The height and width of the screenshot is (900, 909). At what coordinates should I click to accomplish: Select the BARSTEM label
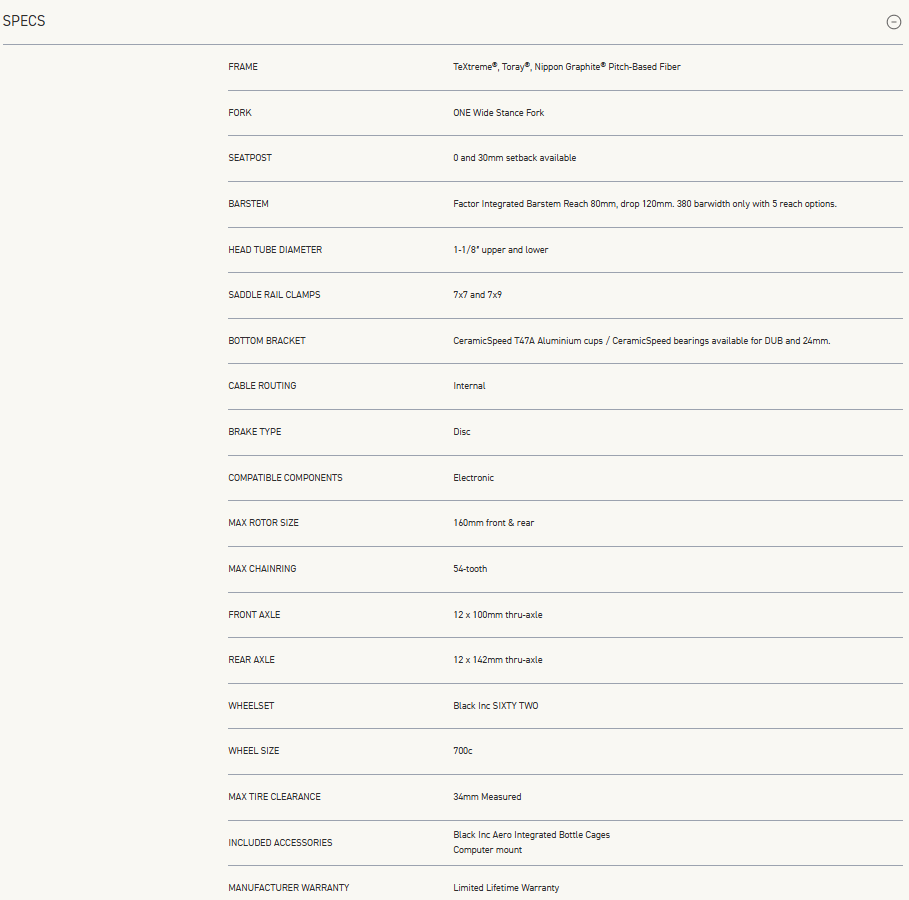248,204
